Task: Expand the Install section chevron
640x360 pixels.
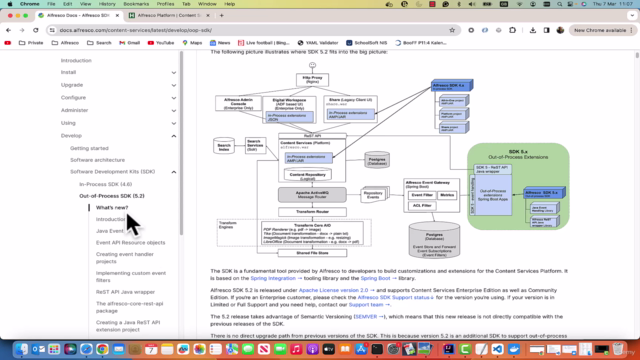Action: pos(174,73)
